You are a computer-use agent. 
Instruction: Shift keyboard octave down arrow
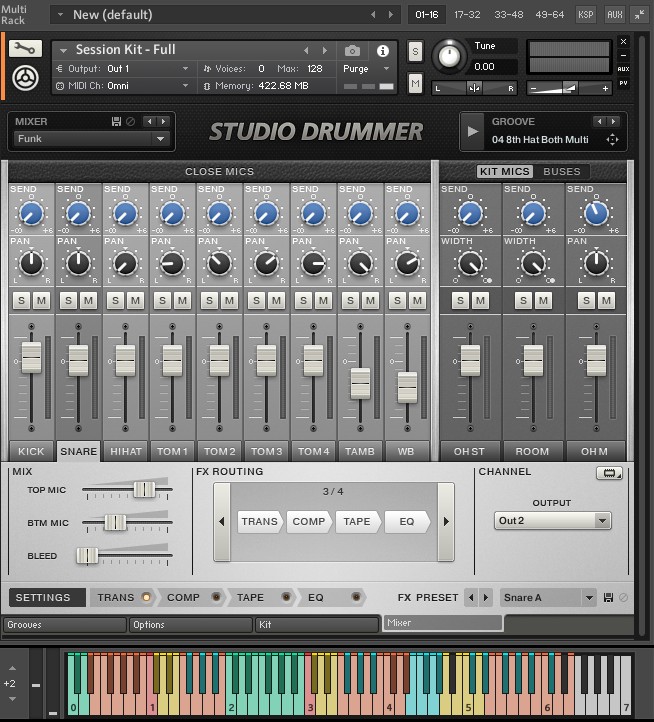point(12,699)
